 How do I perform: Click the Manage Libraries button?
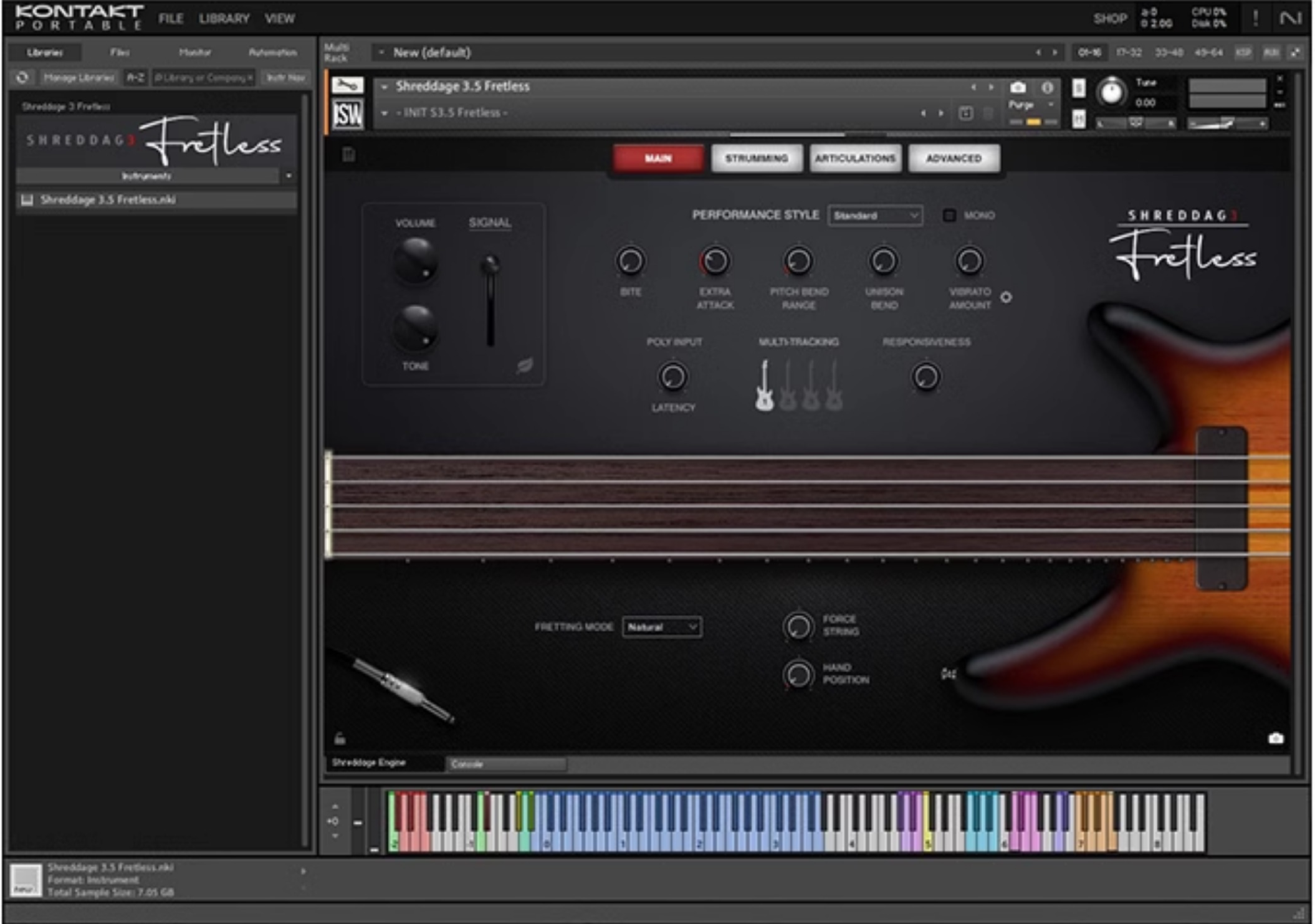[x=79, y=78]
